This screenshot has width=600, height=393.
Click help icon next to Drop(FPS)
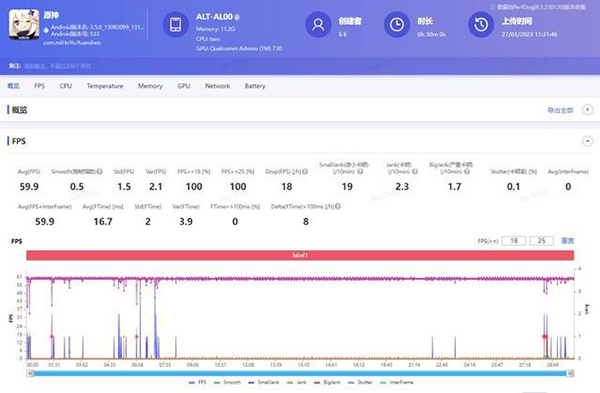pyautogui.click(x=305, y=171)
